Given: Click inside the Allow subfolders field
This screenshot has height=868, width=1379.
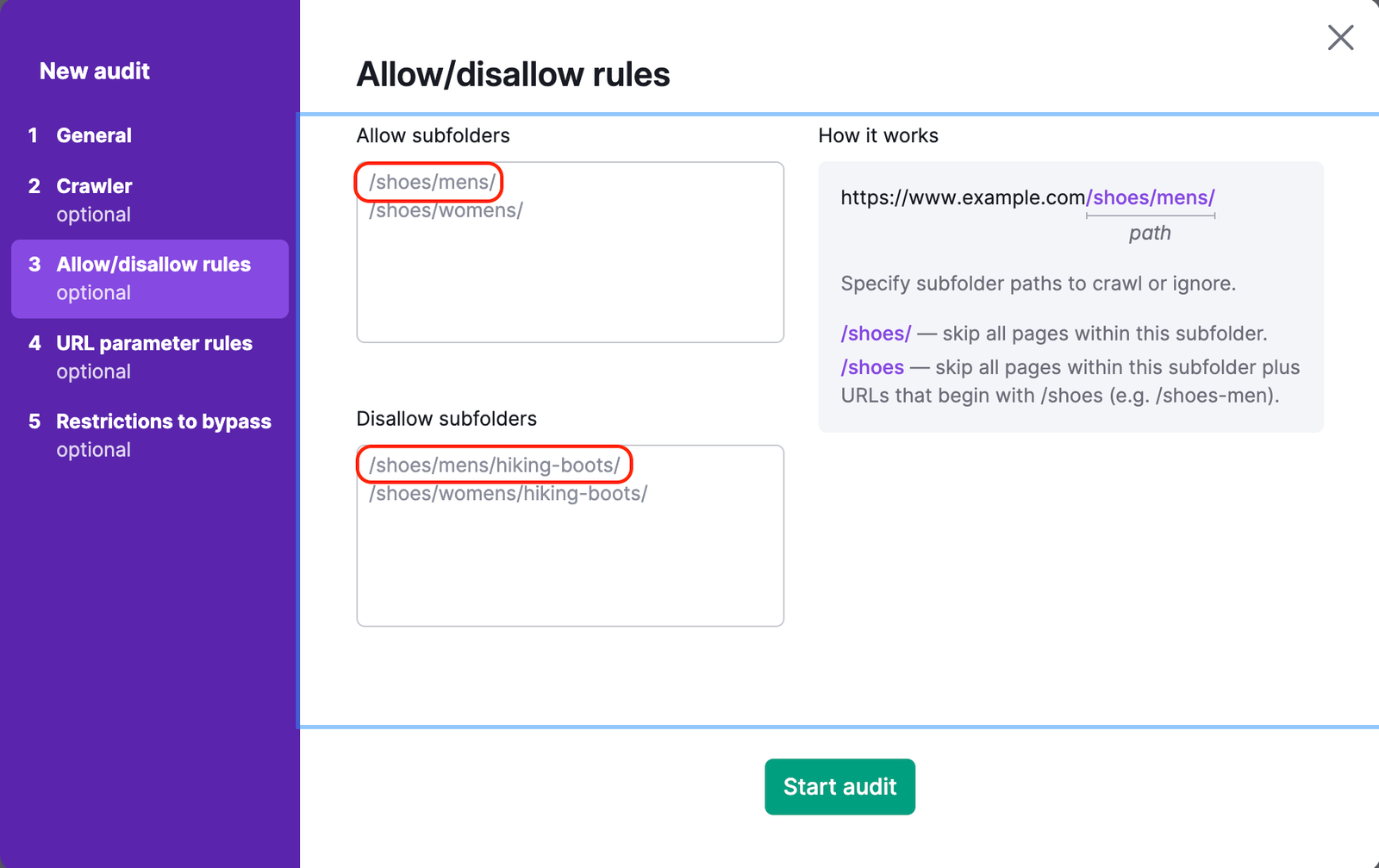Looking at the screenshot, I should (x=569, y=276).
